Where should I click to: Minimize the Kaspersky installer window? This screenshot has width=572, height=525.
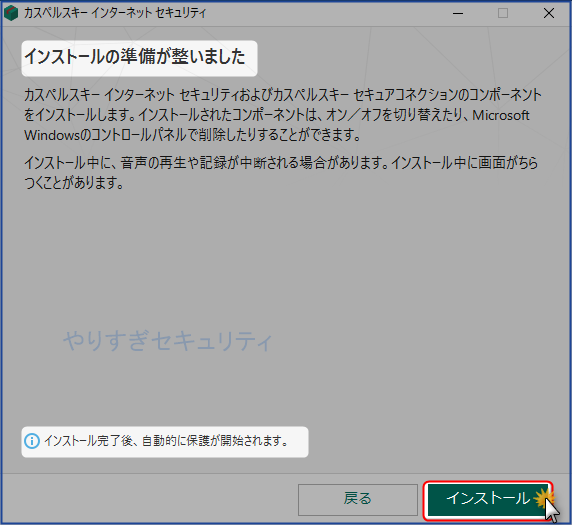pyautogui.click(x=458, y=13)
